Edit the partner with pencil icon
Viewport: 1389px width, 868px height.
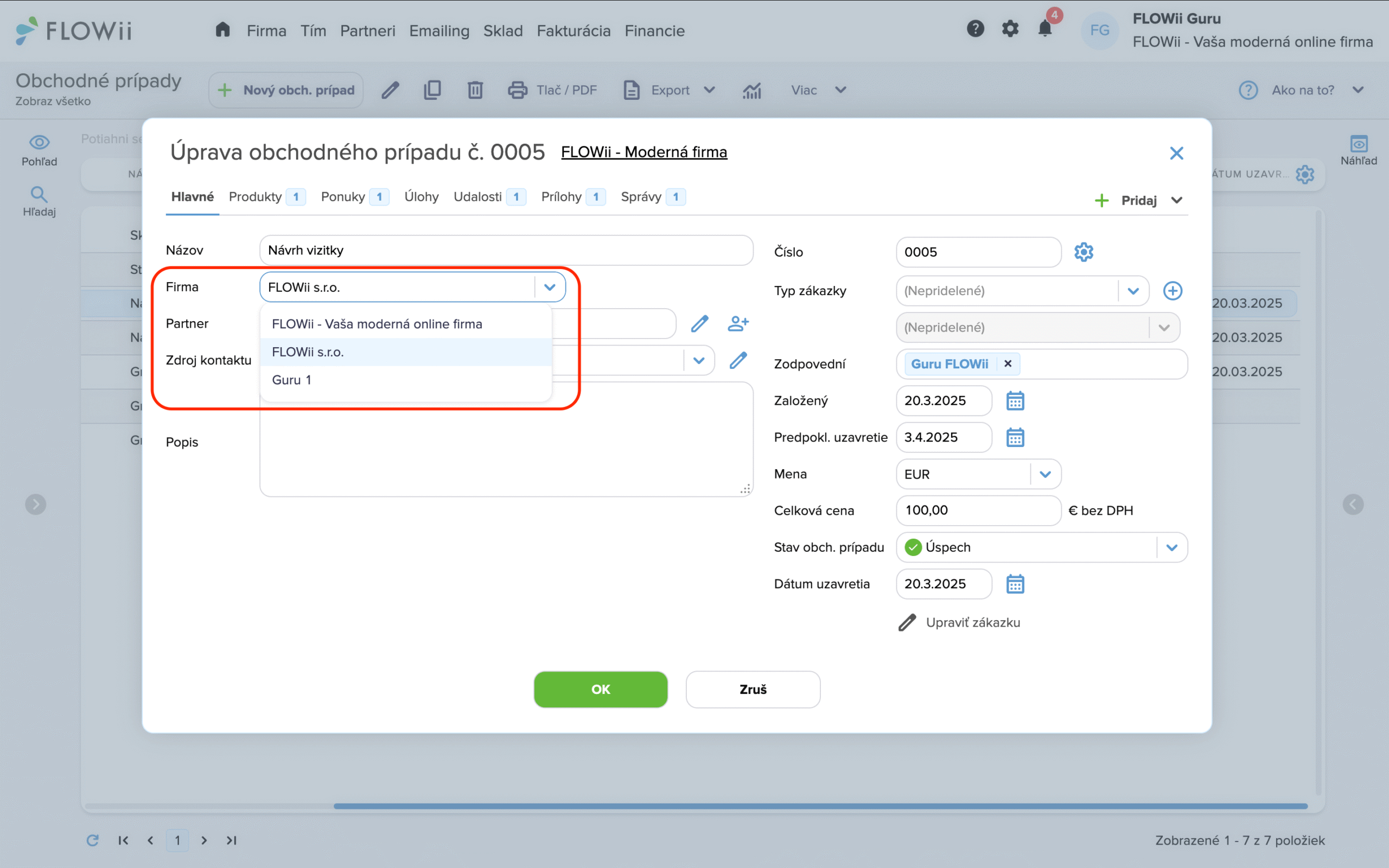coord(699,323)
